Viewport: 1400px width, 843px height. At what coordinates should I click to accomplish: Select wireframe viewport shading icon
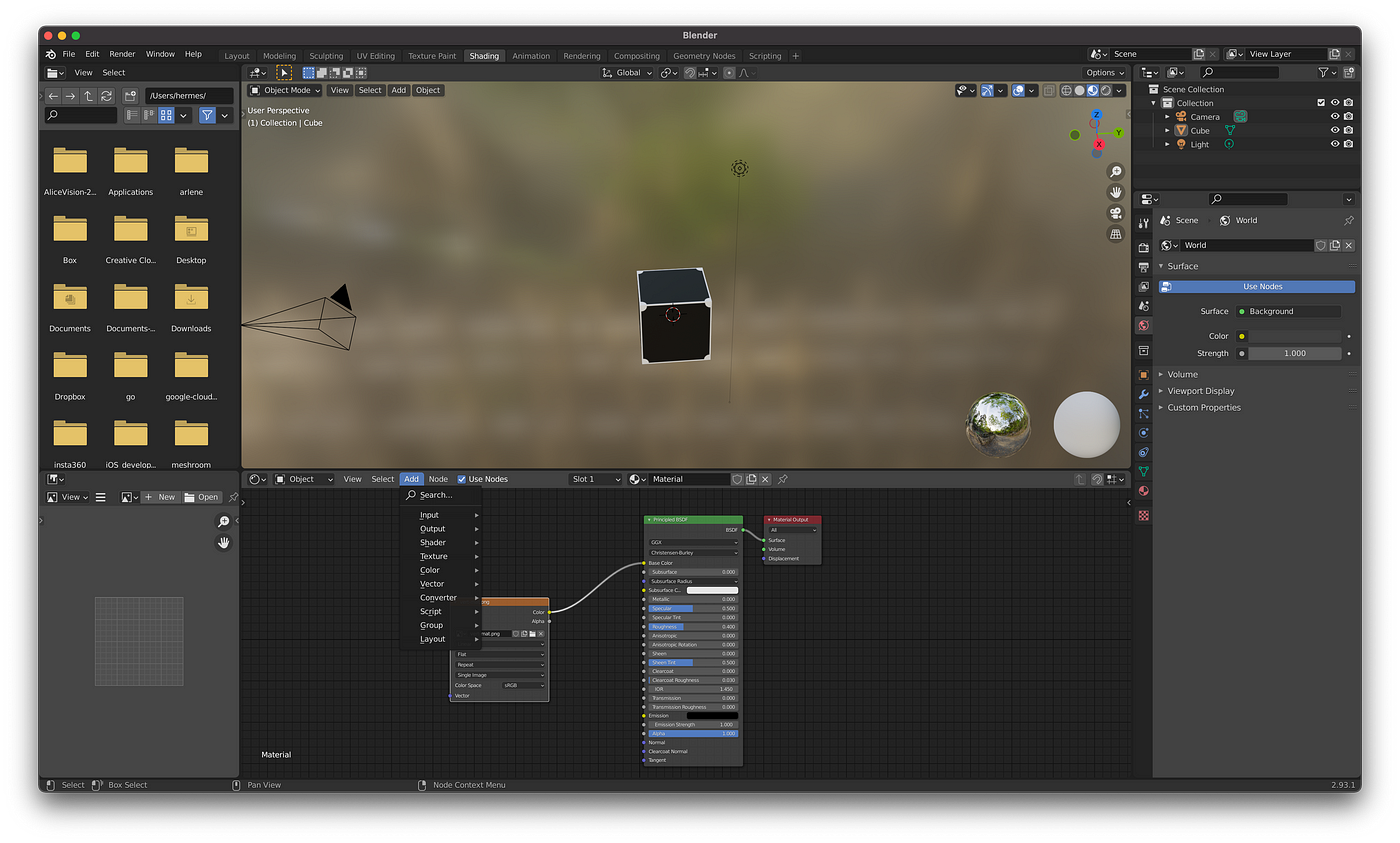[x=1066, y=90]
